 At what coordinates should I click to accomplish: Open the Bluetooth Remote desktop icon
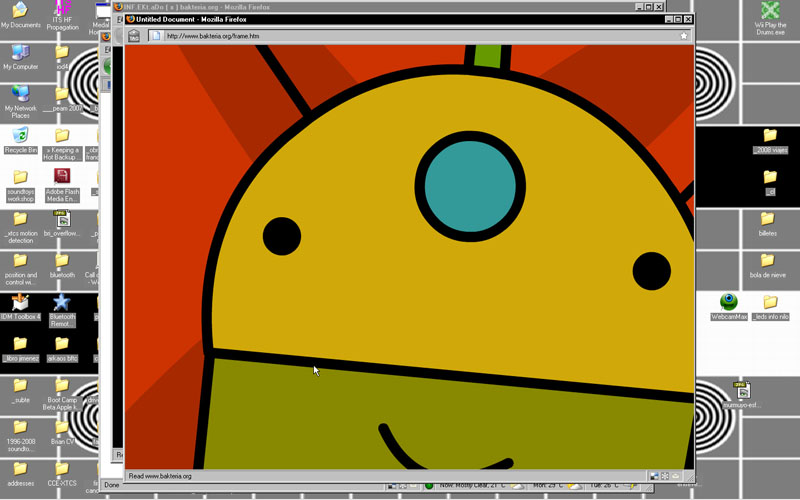pos(61,302)
